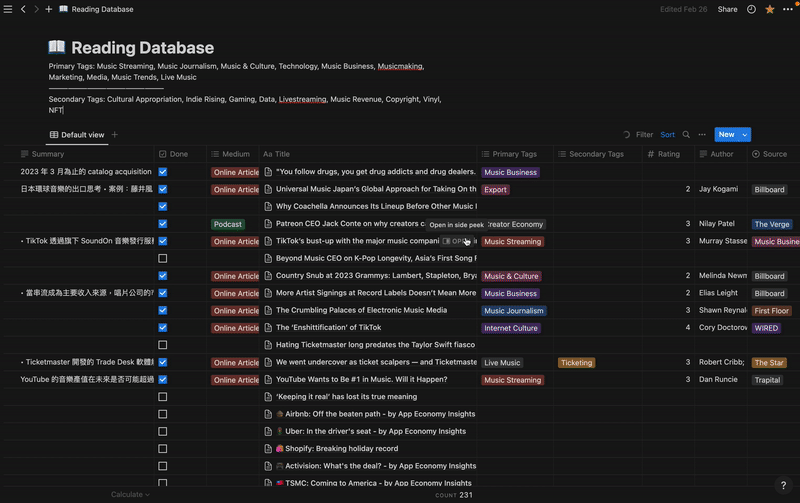Click page icon for Hating Ticketmaster row
800x503 pixels.
[268, 344]
